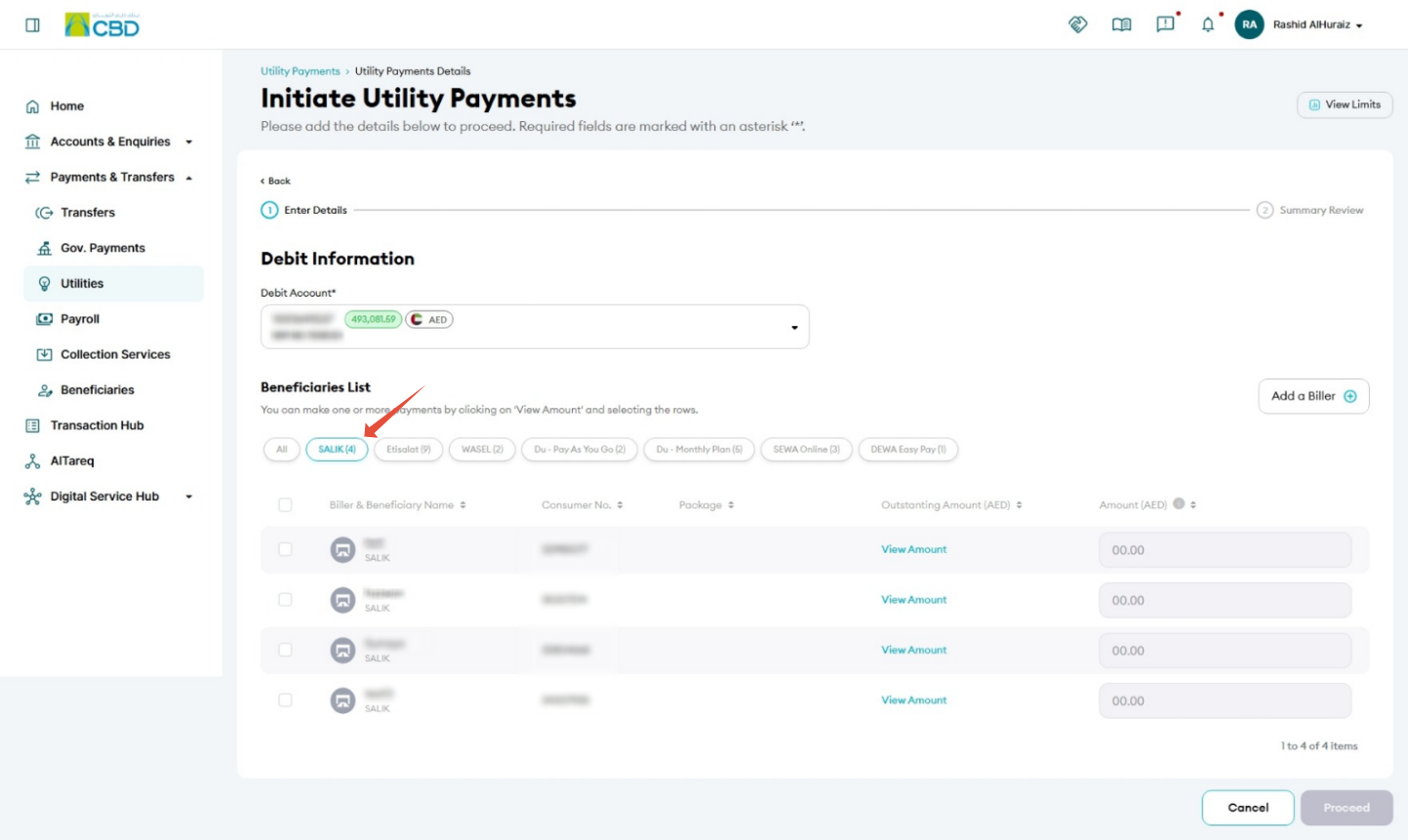
Task: Click the amount field in the third row
Action: 1226,651
